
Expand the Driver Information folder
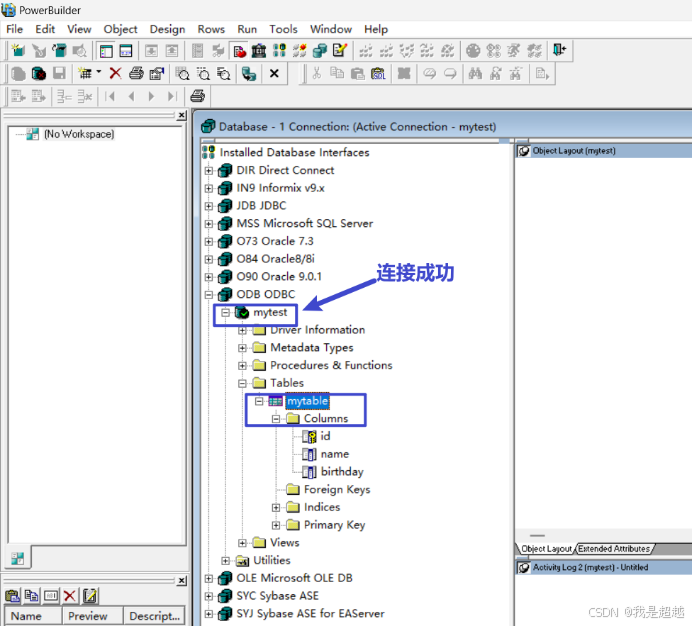click(x=242, y=330)
